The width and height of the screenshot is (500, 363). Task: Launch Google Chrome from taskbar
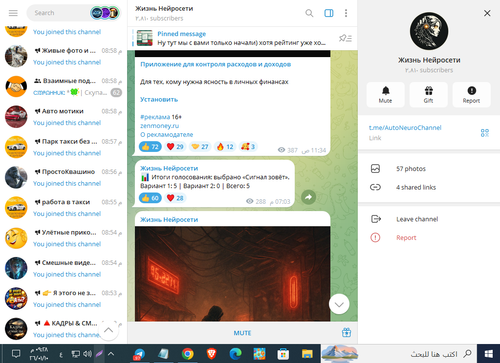click(x=188, y=354)
